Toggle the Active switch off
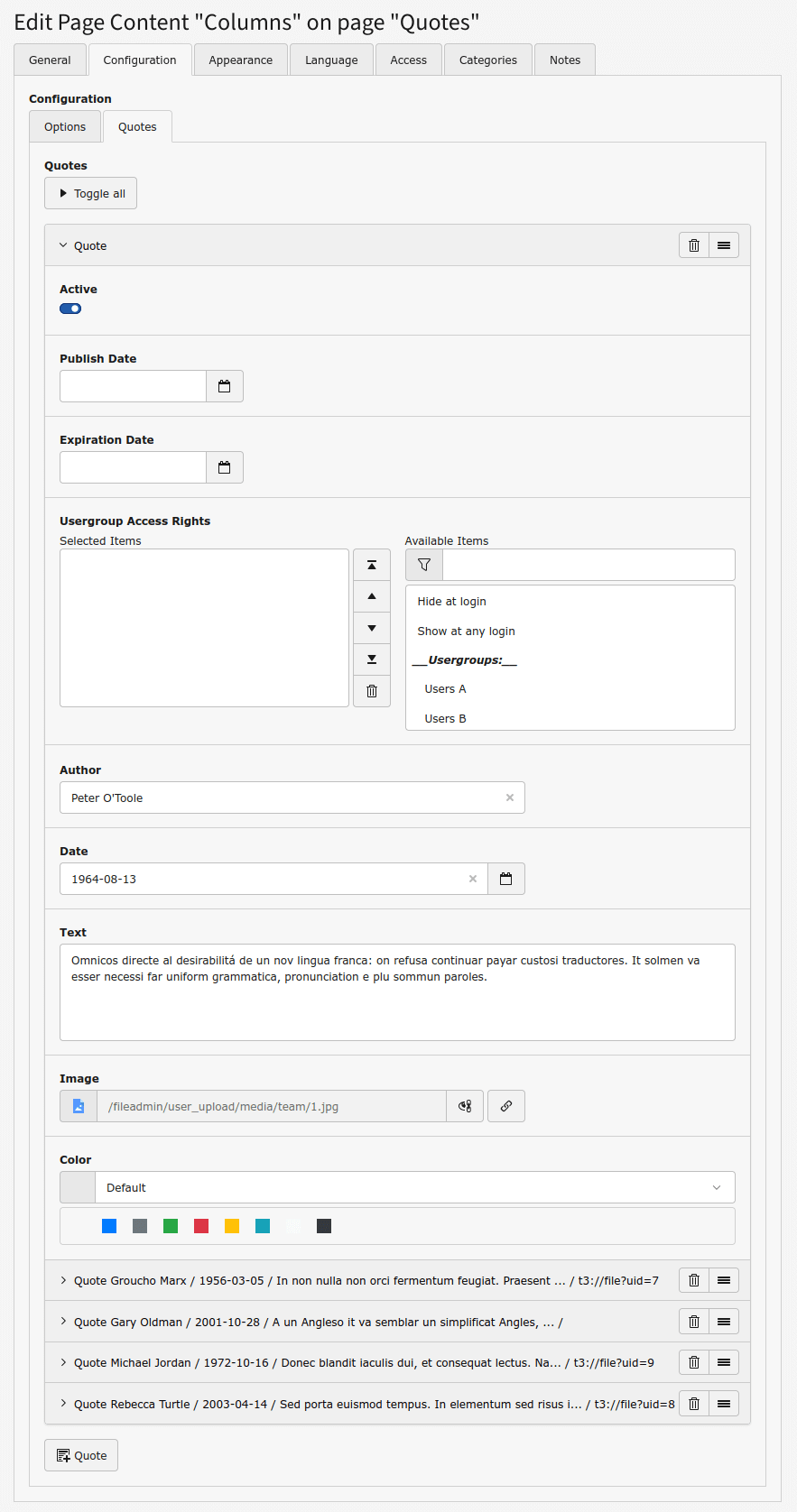The width and height of the screenshot is (797, 1512). point(70,309)
